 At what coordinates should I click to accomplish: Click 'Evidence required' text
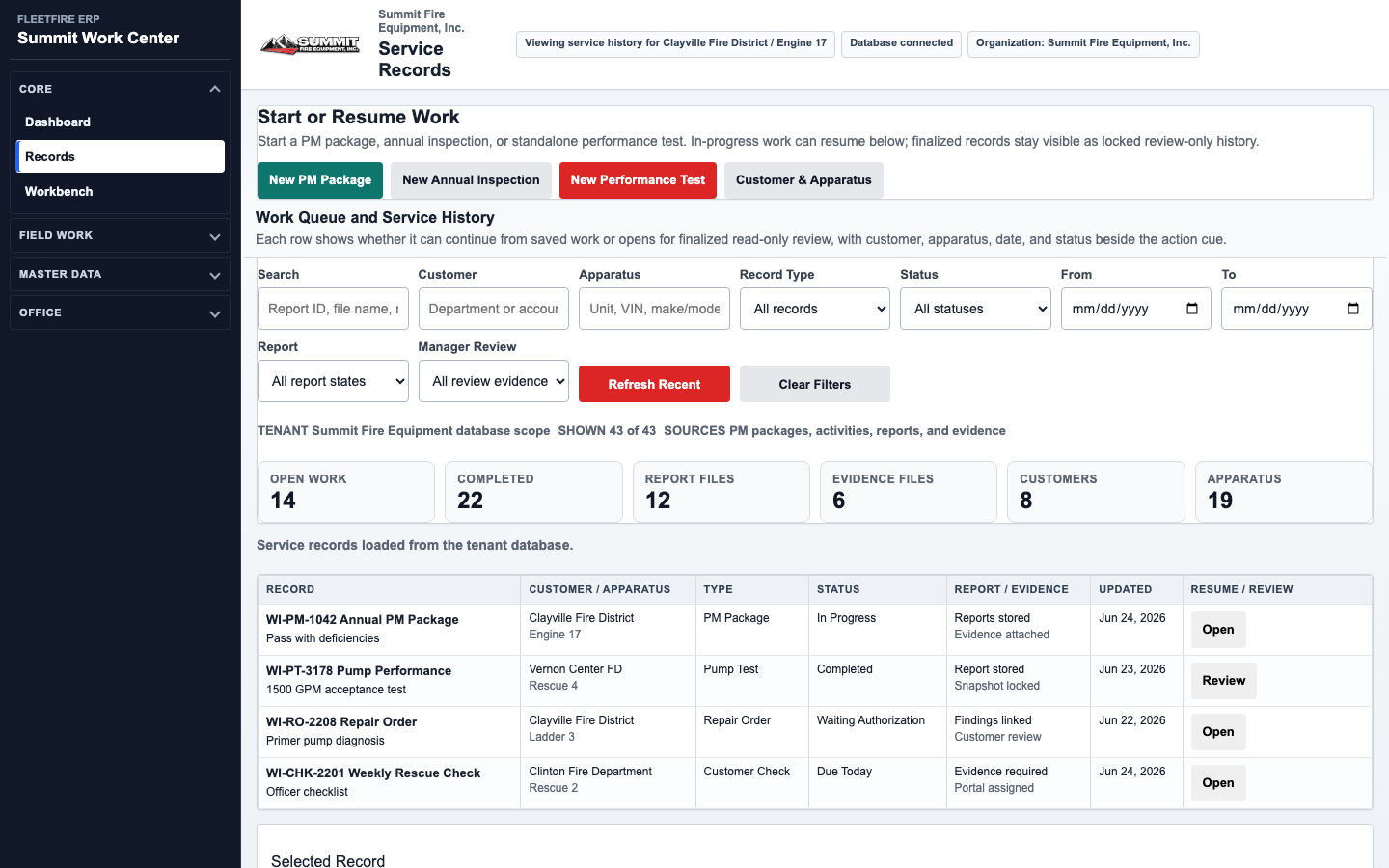[x=1000, y=772]
